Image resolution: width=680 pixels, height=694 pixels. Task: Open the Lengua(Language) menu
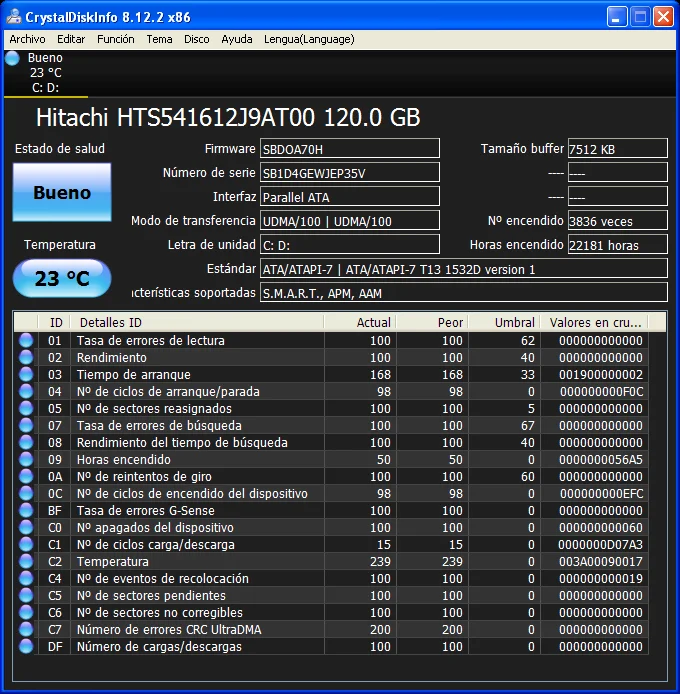tap(309, 39)
